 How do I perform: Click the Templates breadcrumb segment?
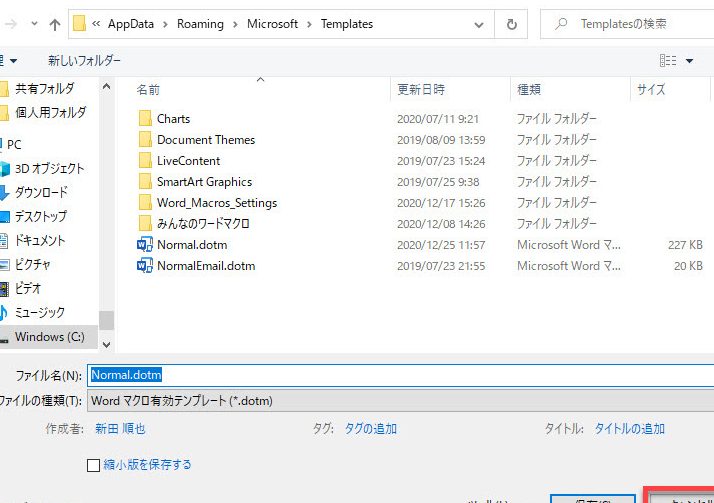tap(347, 24)
